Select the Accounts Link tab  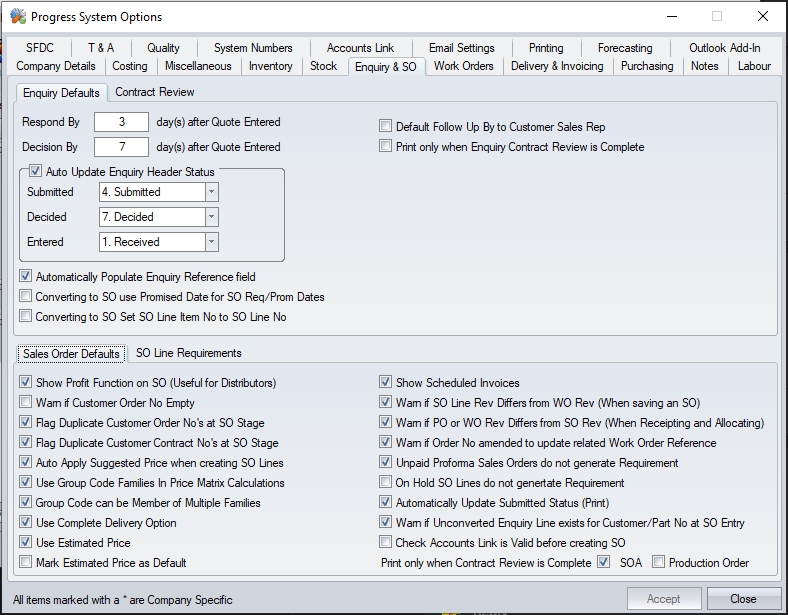point(360,48)
